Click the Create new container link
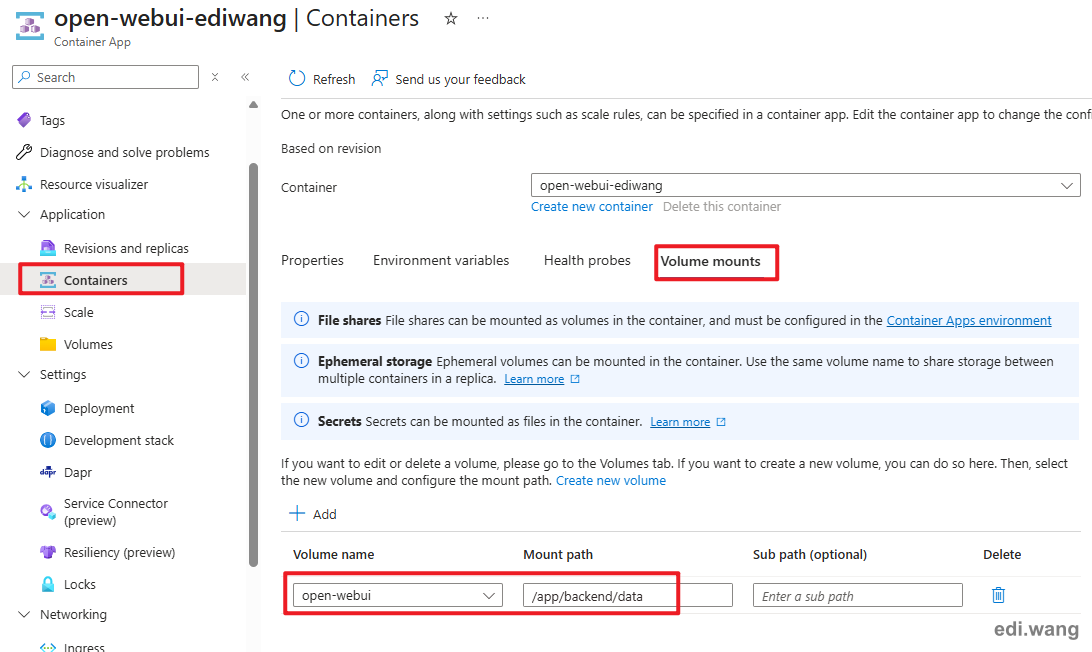1092x652 pixels. [x=592, y=207]
